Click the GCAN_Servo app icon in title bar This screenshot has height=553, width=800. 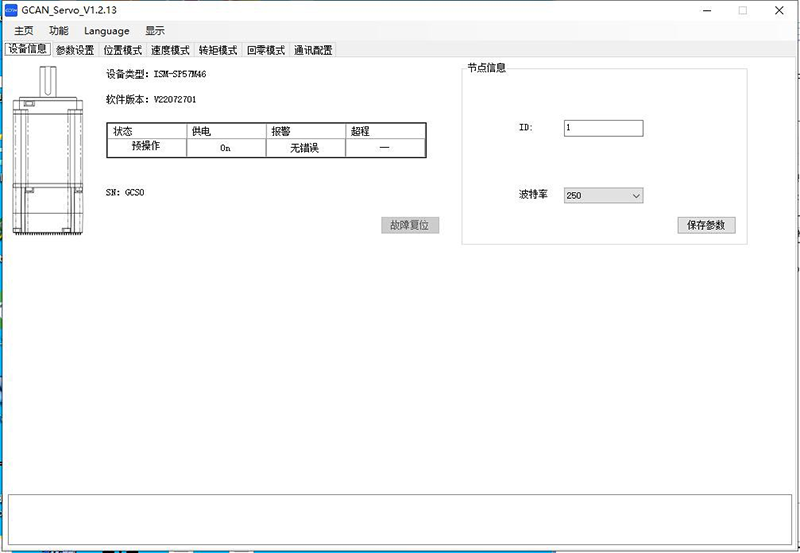11,10
